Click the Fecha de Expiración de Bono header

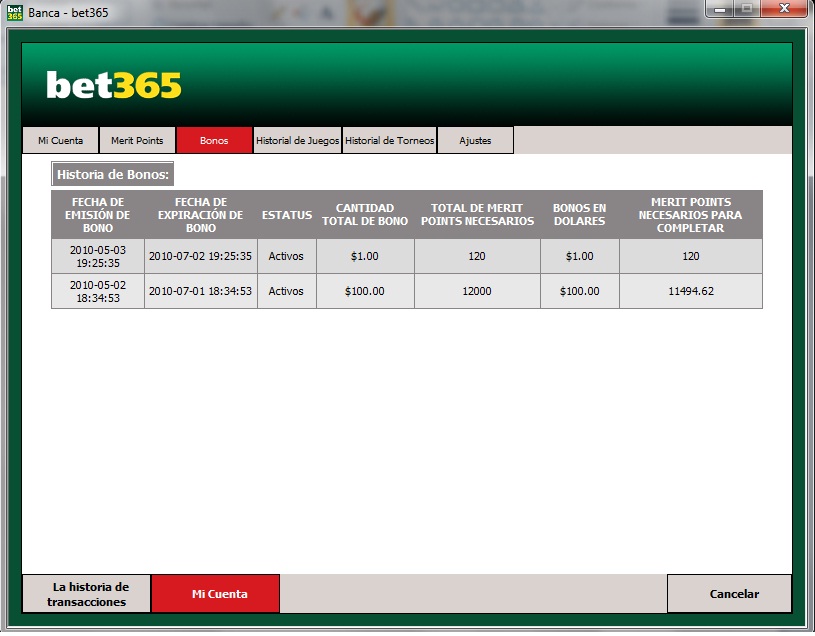[x=201, y=215]
